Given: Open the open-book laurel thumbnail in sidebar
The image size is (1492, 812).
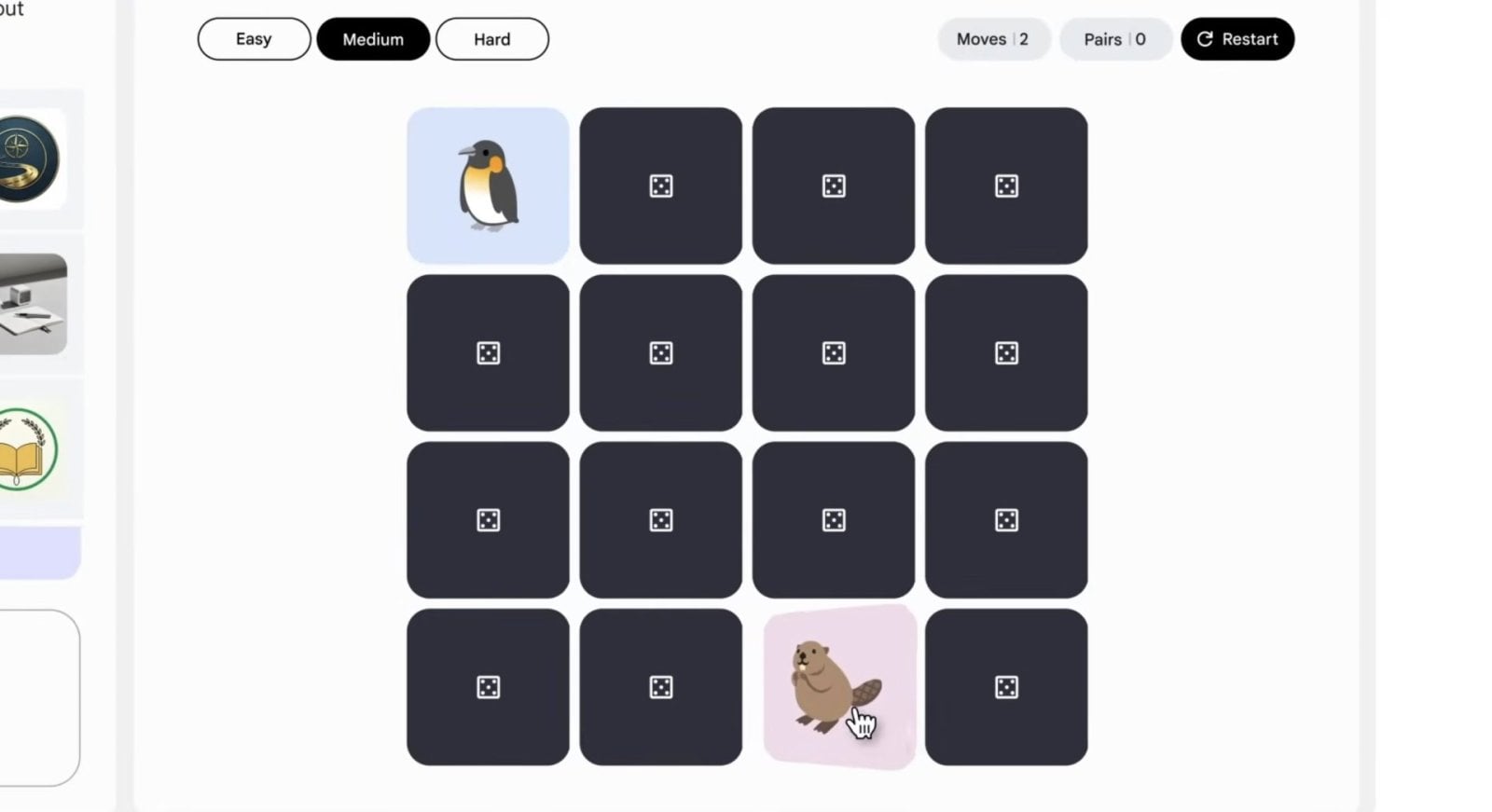Looking at the screenshot, I should (x=29, y=449).
